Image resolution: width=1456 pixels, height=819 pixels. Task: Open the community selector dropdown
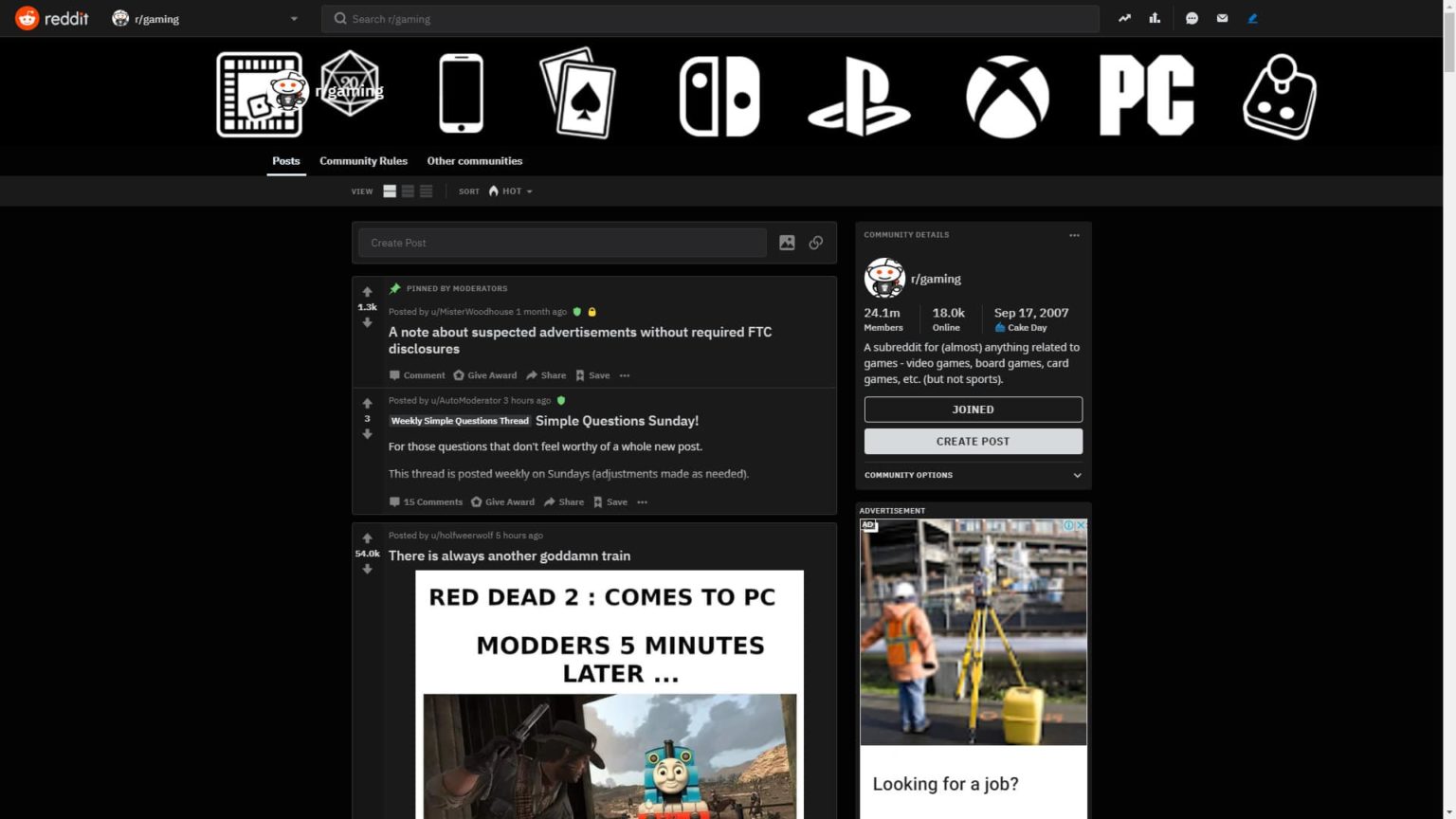pyautogui.click(x=294, y=18)
